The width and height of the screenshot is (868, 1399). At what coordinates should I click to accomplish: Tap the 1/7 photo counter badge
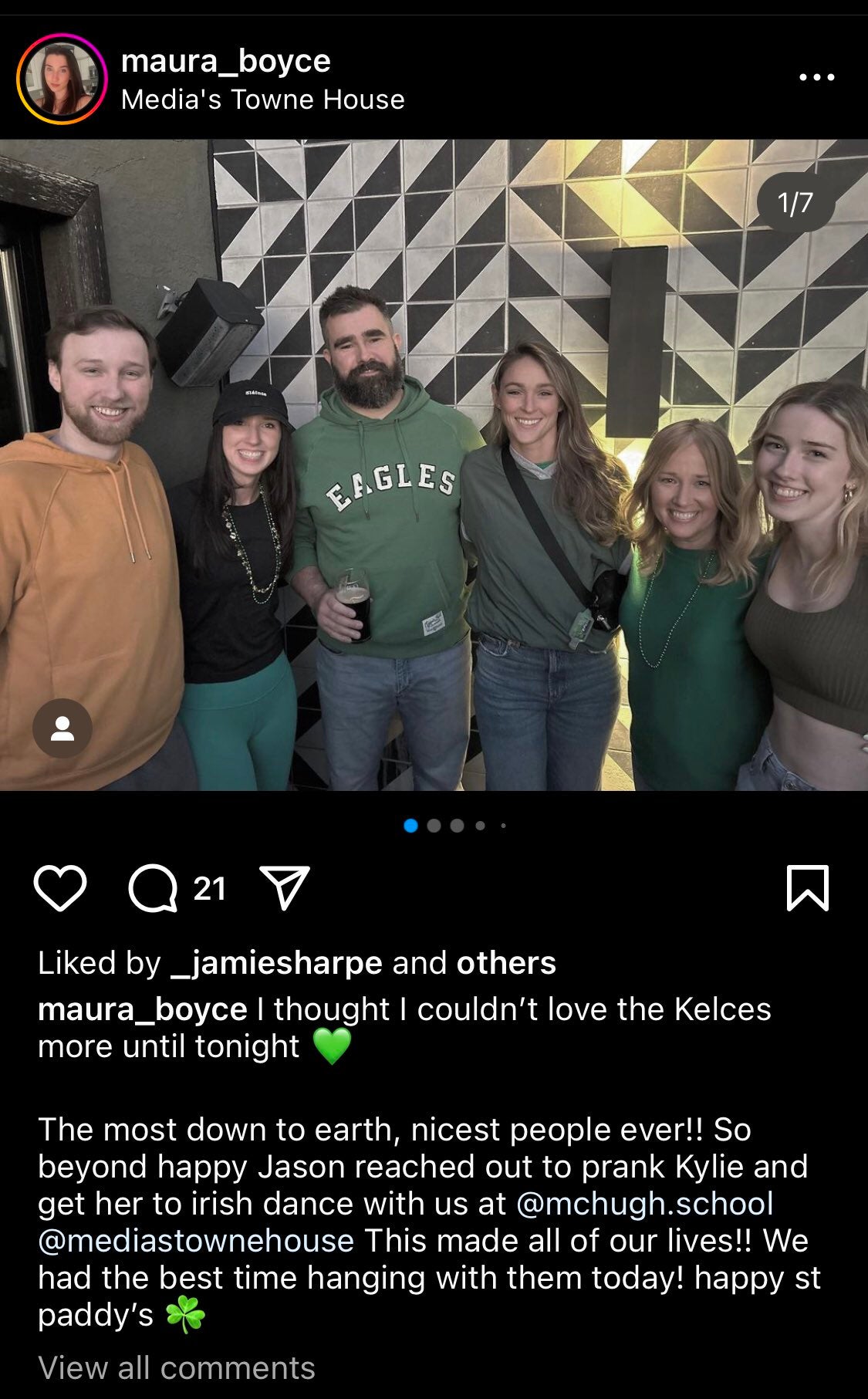(795, 203)
